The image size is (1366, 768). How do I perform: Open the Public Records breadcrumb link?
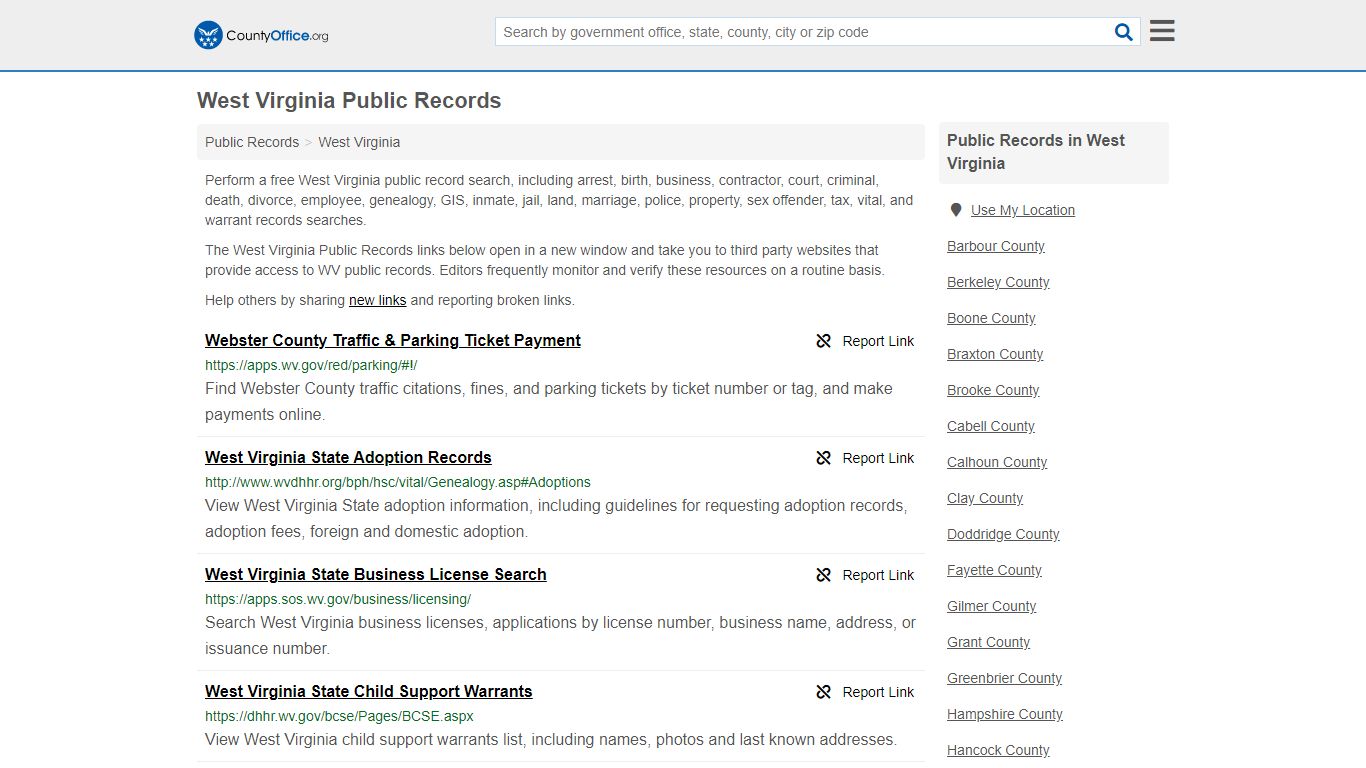point(252,142)
